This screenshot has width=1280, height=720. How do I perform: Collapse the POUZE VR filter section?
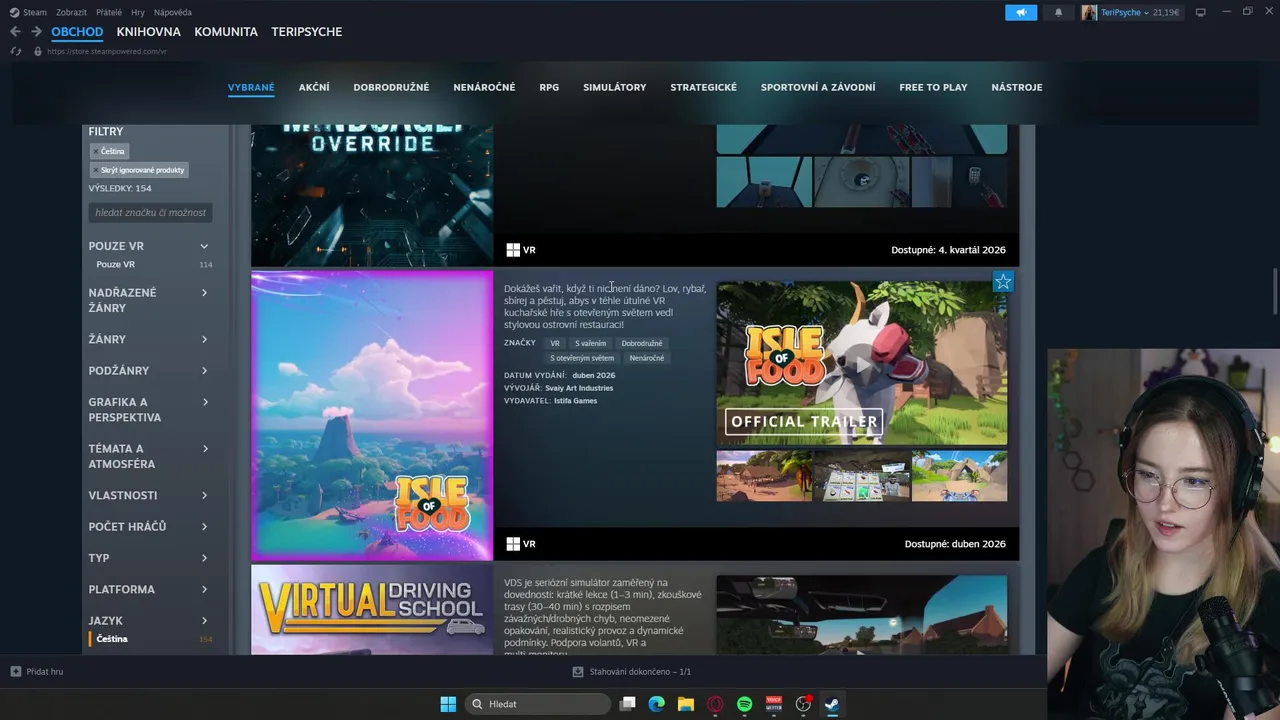(150, 246)
